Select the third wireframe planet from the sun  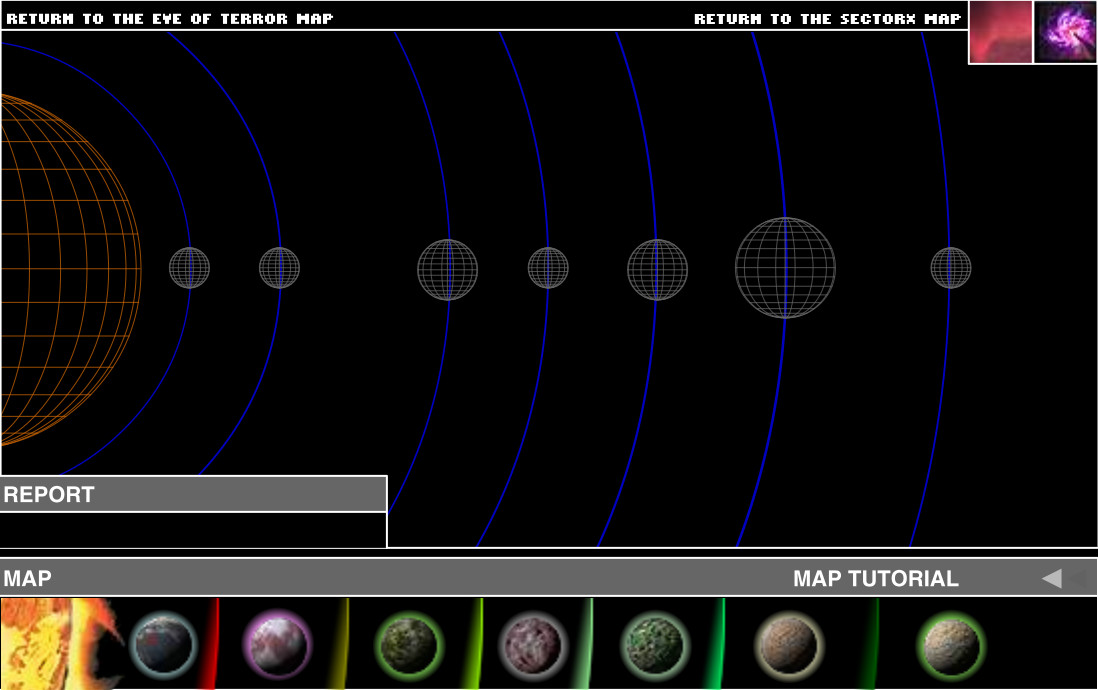[x=447, y=269]
